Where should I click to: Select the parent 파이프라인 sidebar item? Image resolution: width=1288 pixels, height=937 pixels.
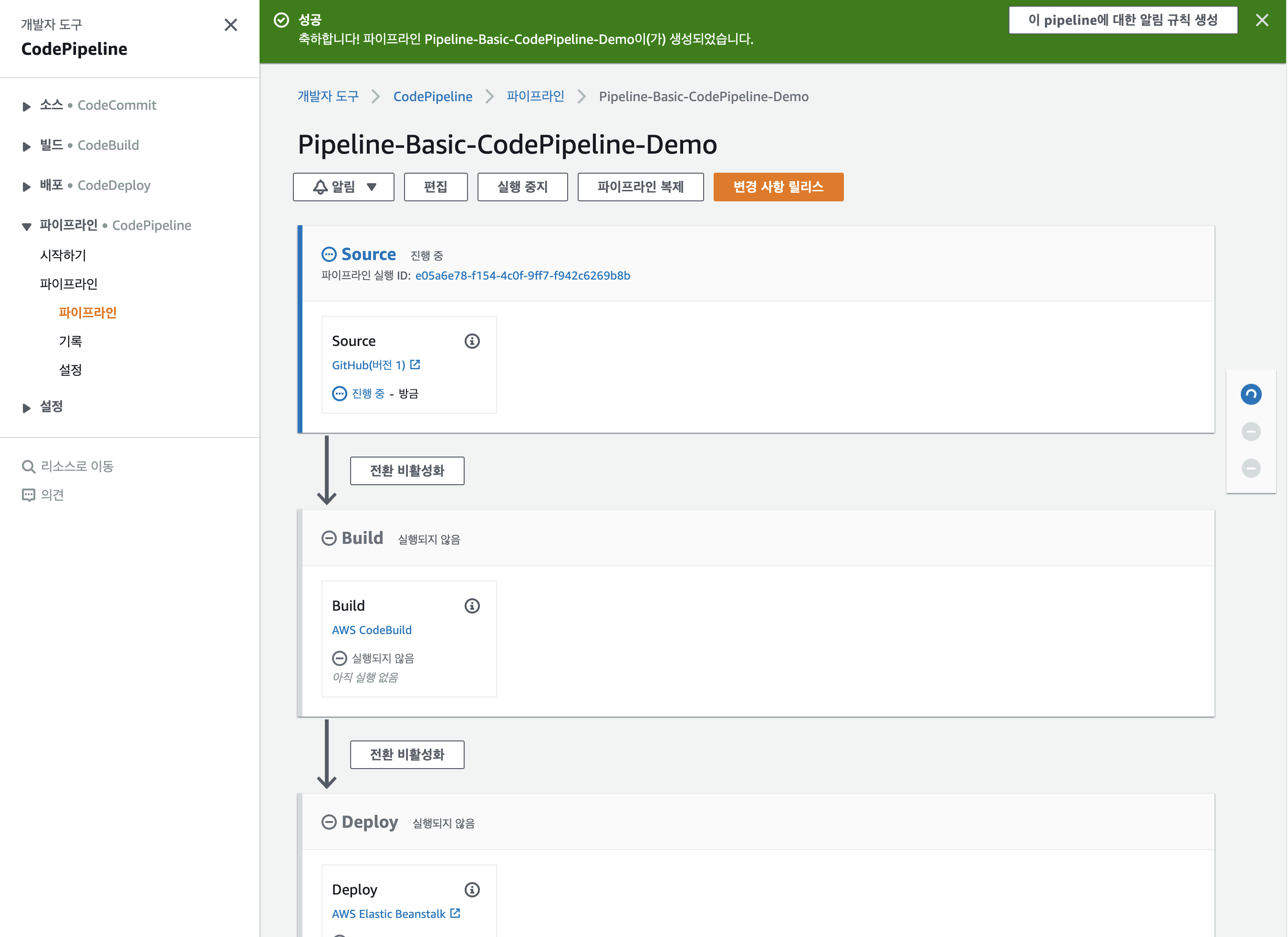point(69,284)
